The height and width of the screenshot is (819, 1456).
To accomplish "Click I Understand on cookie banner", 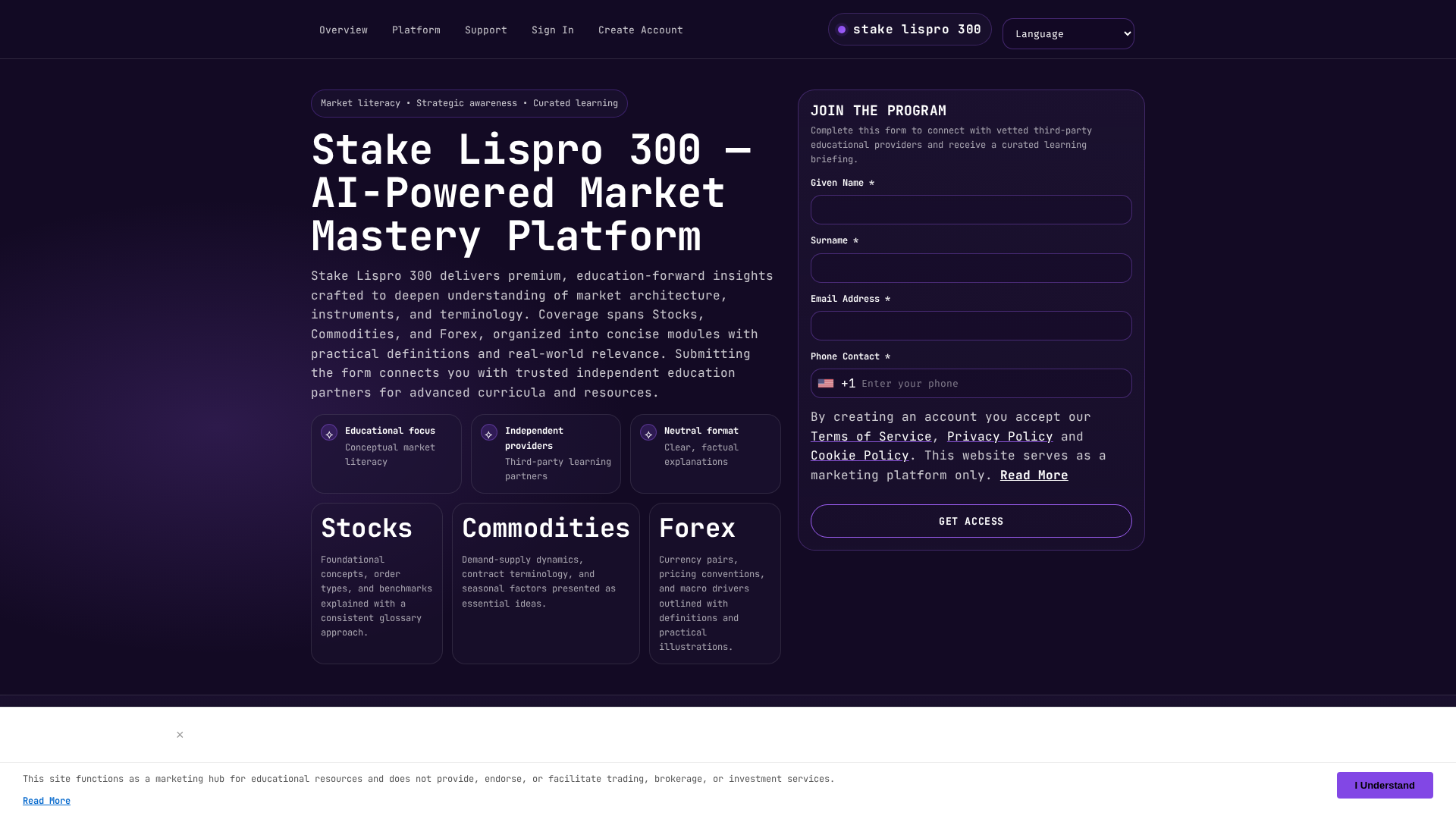I will coord(1384,786).
